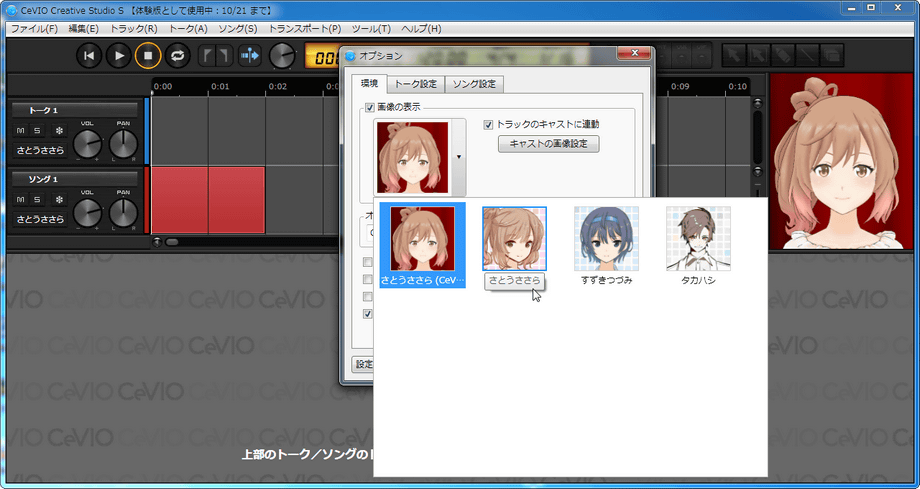Screen dimensions: 920x489
Task: Click the 設定 button at the dialog bottom
Action: pos(363,364)
